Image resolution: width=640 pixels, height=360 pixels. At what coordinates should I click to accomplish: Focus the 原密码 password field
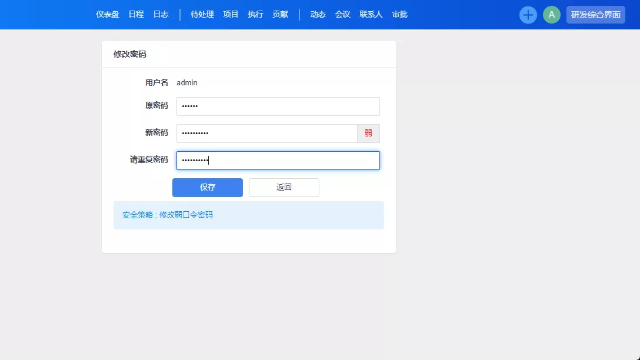[x=278, y=106]
